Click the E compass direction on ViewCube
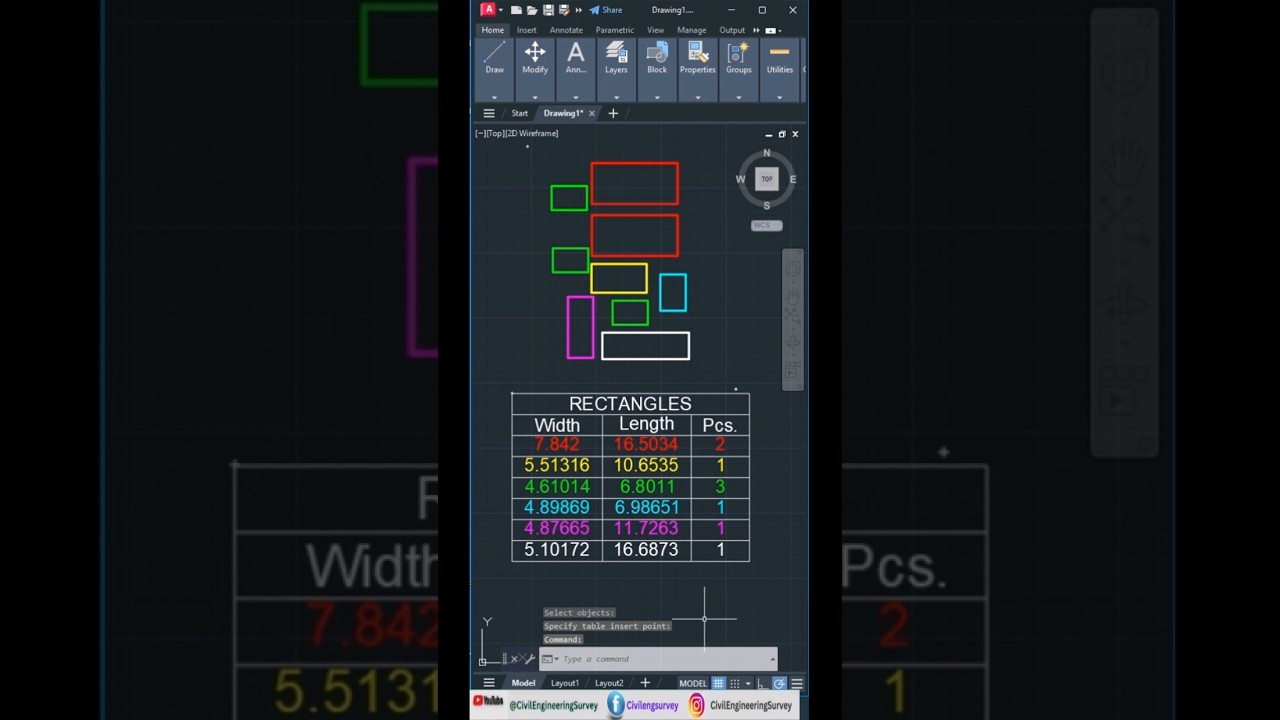 793,179
